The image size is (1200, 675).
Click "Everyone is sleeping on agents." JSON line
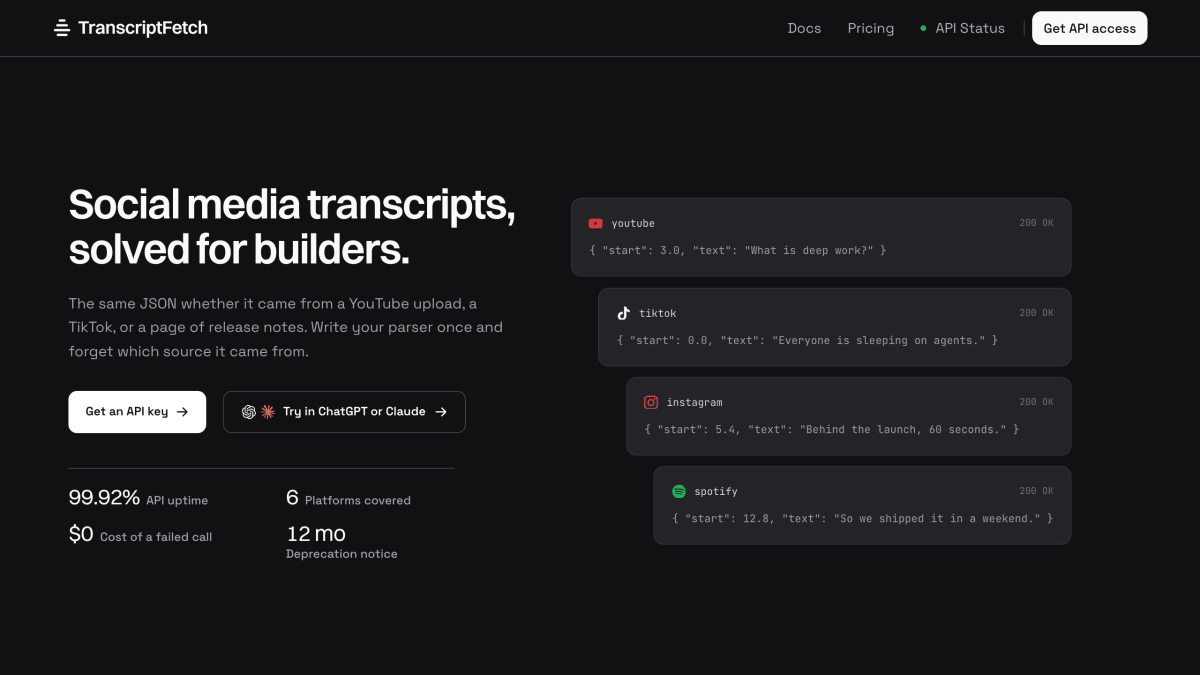coord(807,340)
